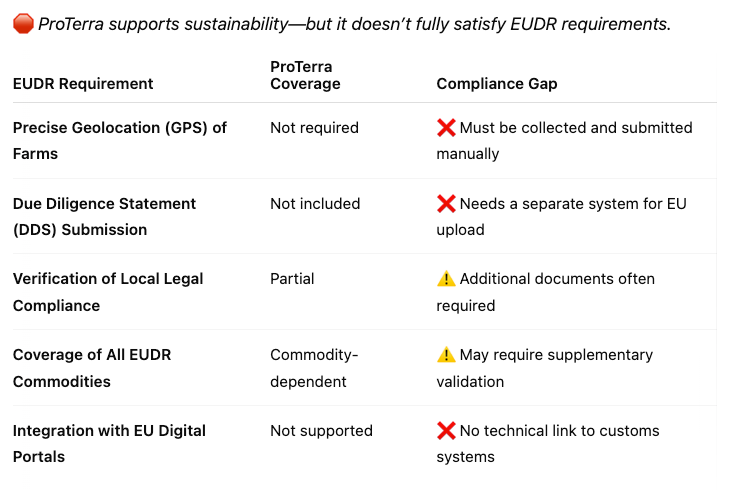729x490 pixels.
Task: Click the red stop sign icon
Action: pos(23,24)
